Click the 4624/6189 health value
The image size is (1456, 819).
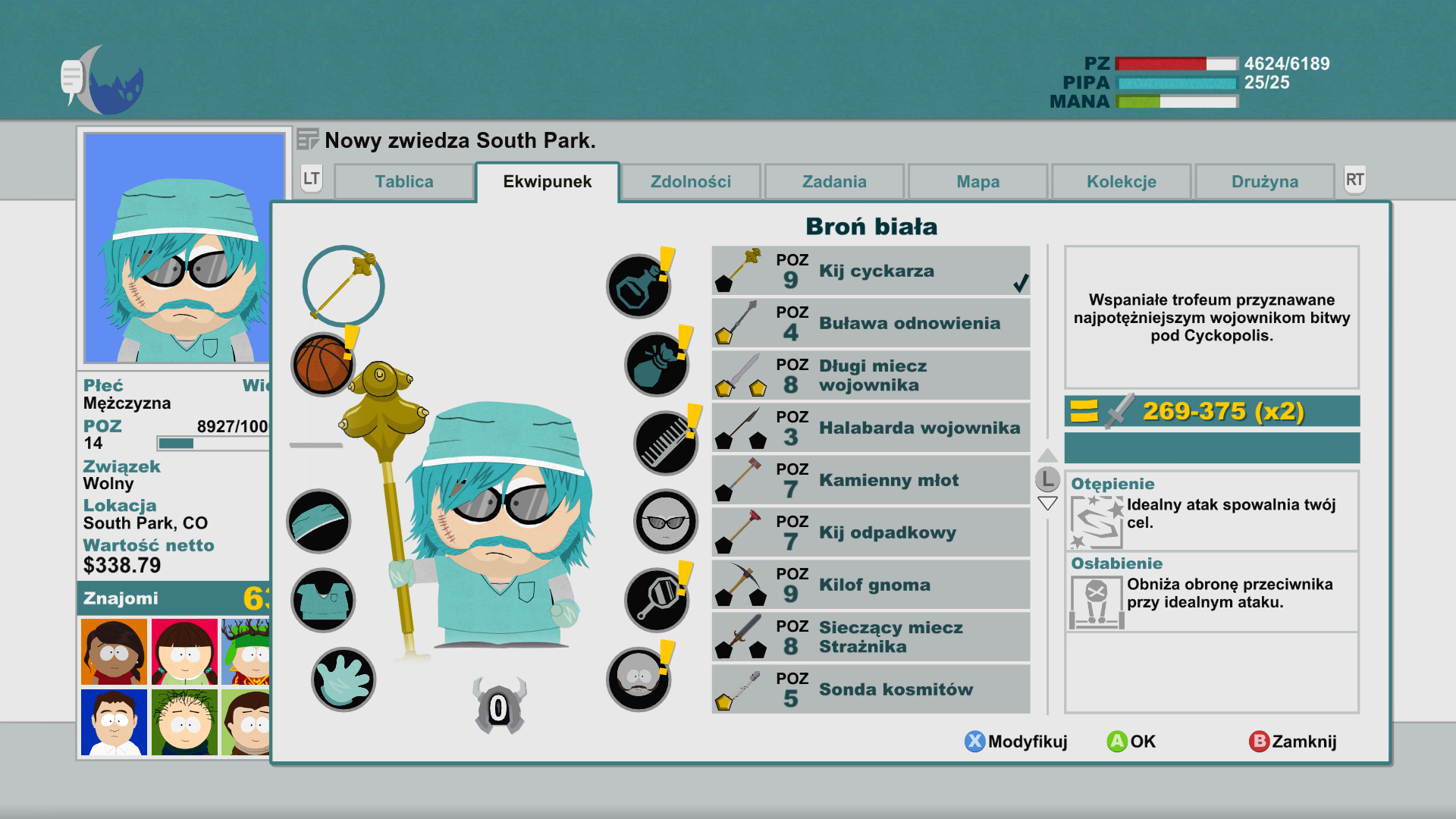pyautogui.click(x=1287, y=64)
